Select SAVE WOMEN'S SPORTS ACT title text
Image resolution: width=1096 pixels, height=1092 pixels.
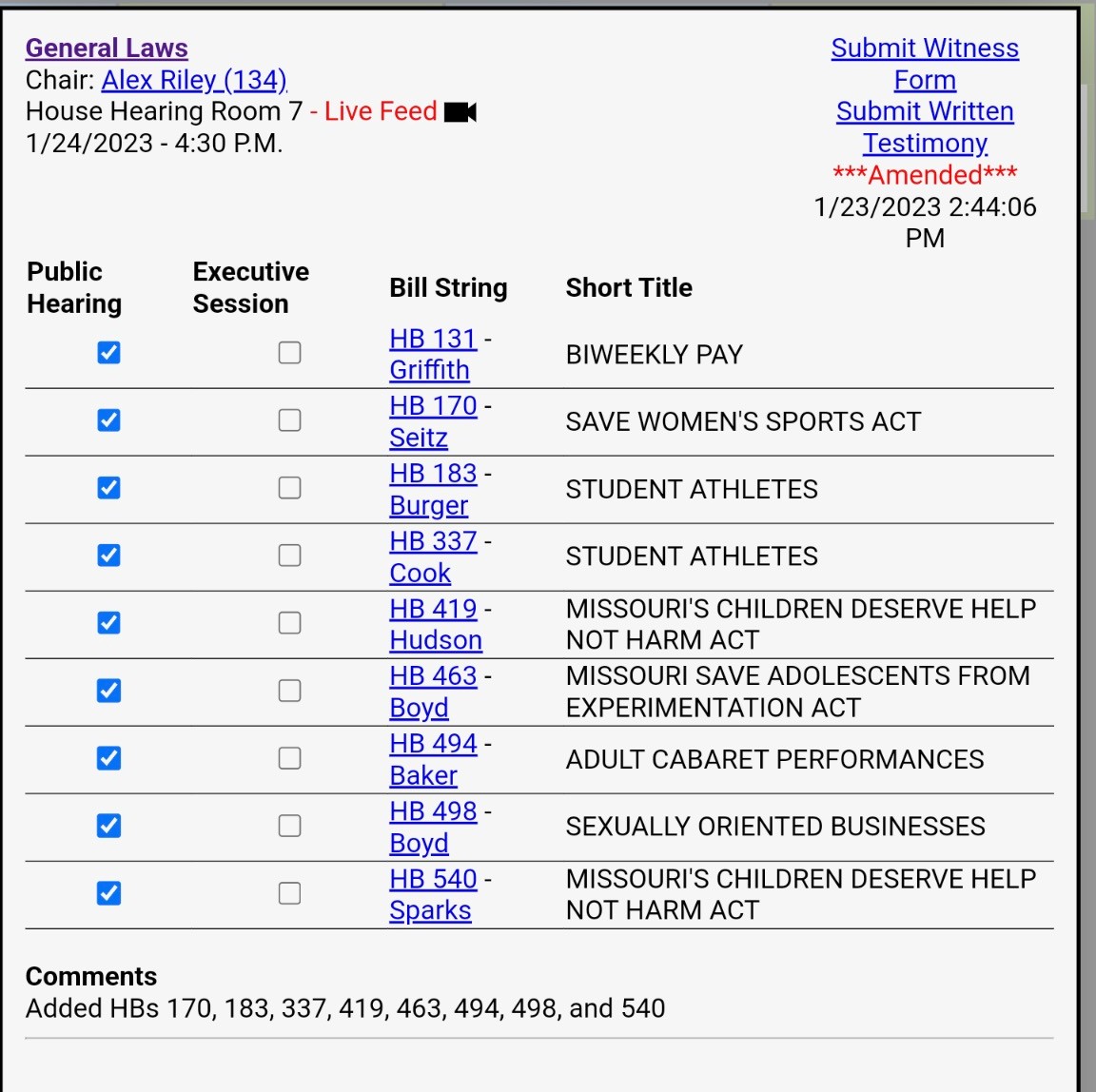[744, 422]
